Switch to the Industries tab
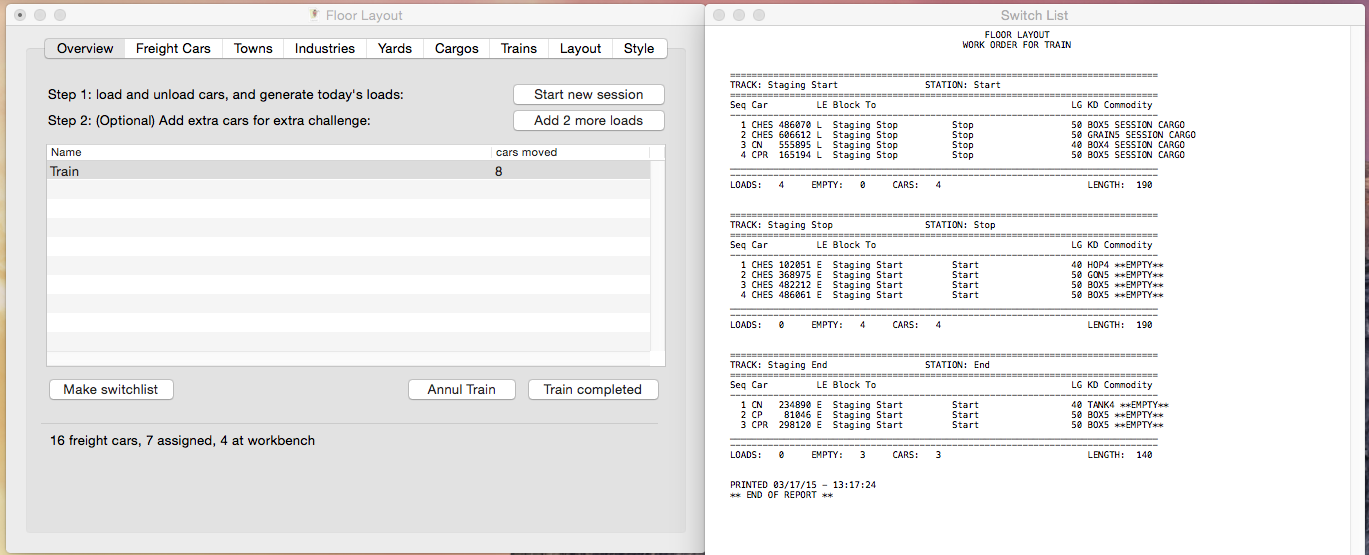Viewport: 1369px width, 555px height. click(325, 48)
